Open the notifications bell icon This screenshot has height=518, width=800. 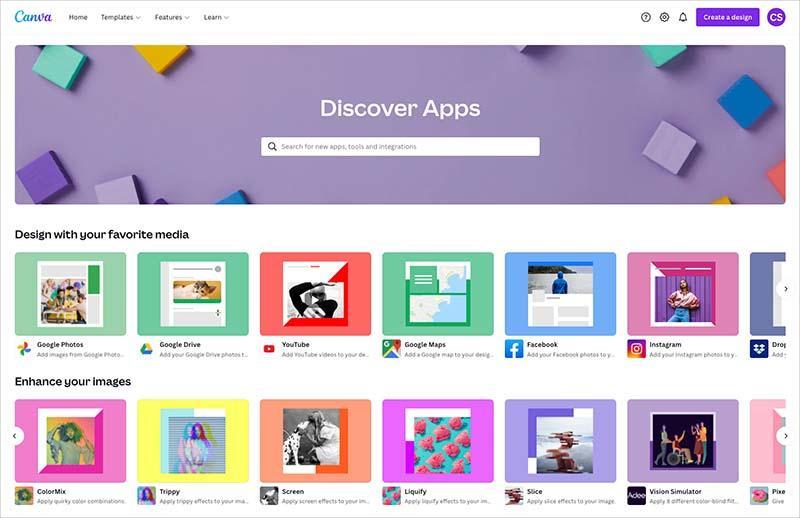tap(683, 17)
